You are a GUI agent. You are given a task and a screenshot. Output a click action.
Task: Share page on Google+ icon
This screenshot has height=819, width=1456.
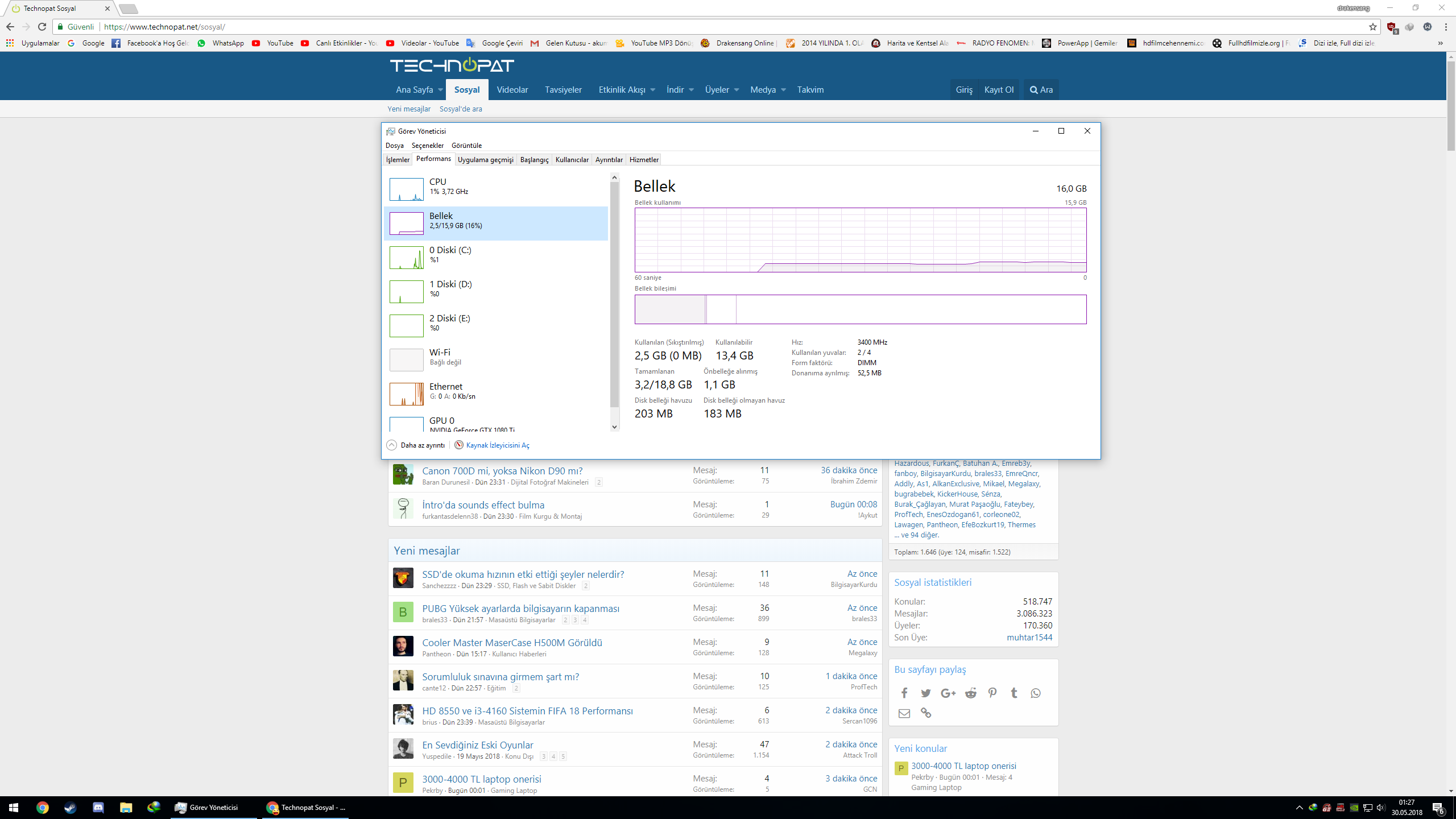click(948, 693)
